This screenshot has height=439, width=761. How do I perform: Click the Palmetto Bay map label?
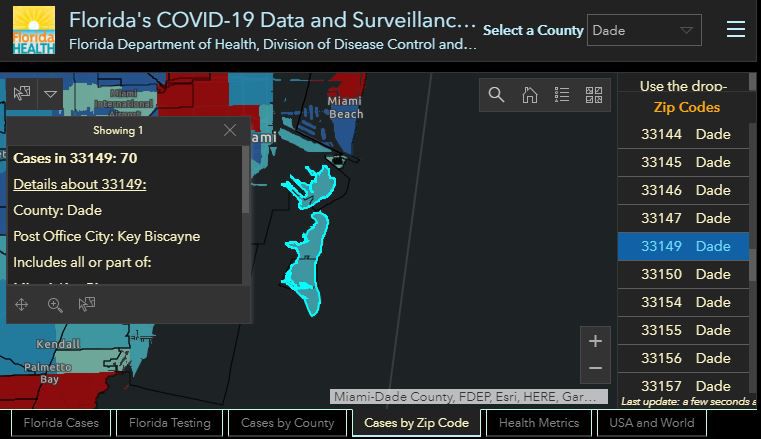48,373
